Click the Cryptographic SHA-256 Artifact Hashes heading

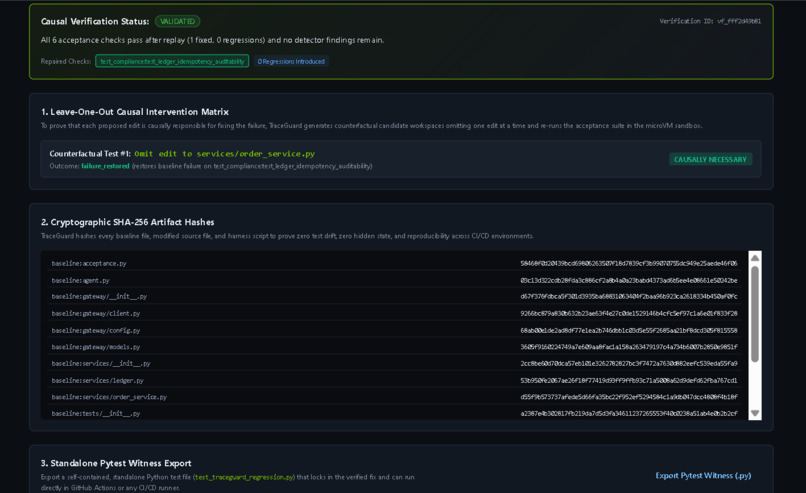pyautogui.click(x=127, y=222)
